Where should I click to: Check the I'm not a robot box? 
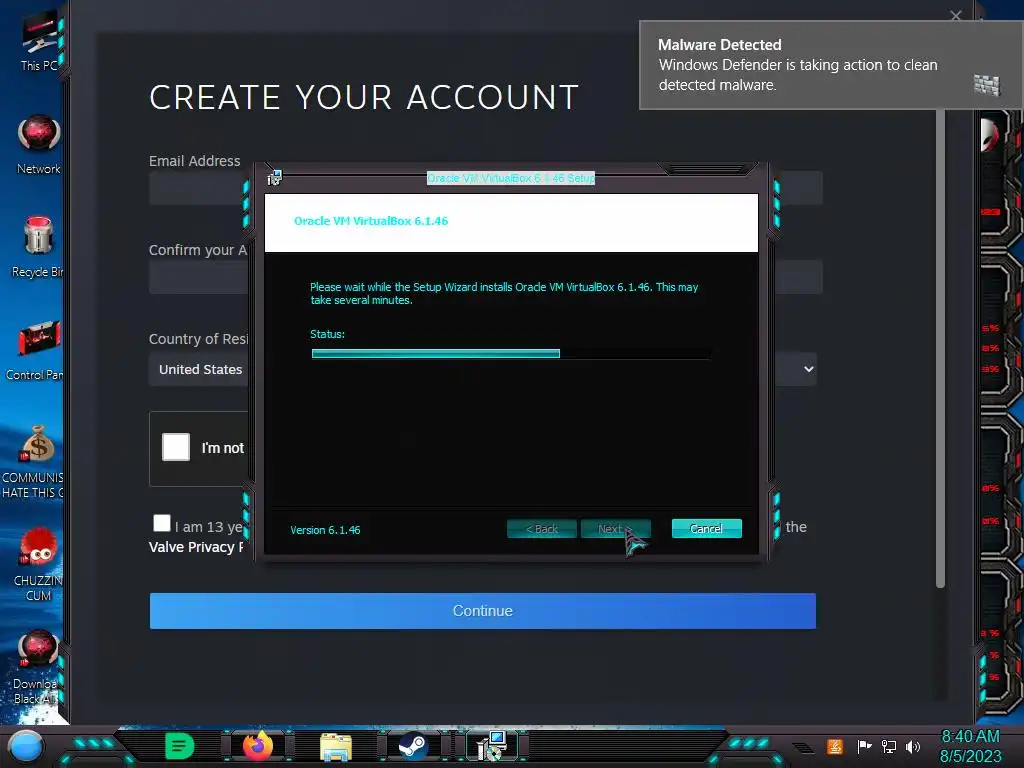[x=176, y=447]
